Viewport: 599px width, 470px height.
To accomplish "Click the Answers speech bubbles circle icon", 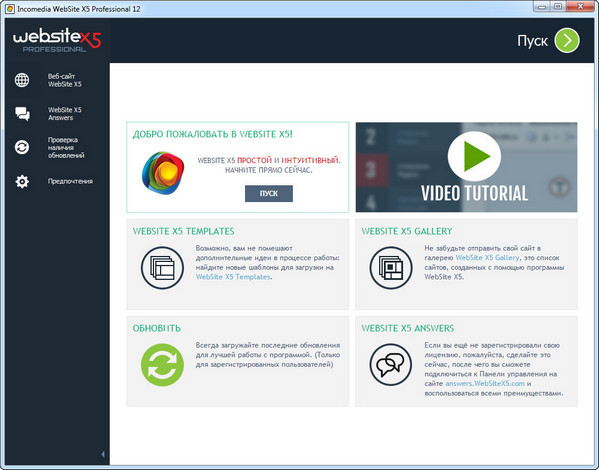I will click(x=391, y=365).
